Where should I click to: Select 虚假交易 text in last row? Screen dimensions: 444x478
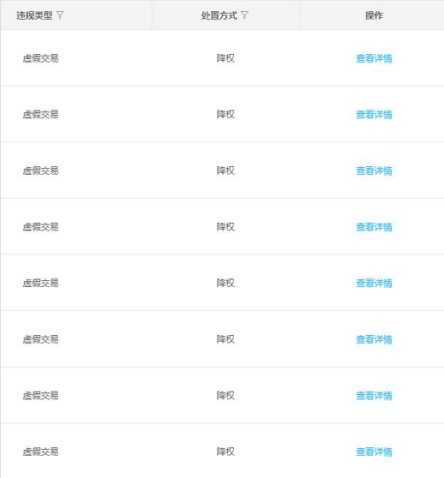pos(40,452)
